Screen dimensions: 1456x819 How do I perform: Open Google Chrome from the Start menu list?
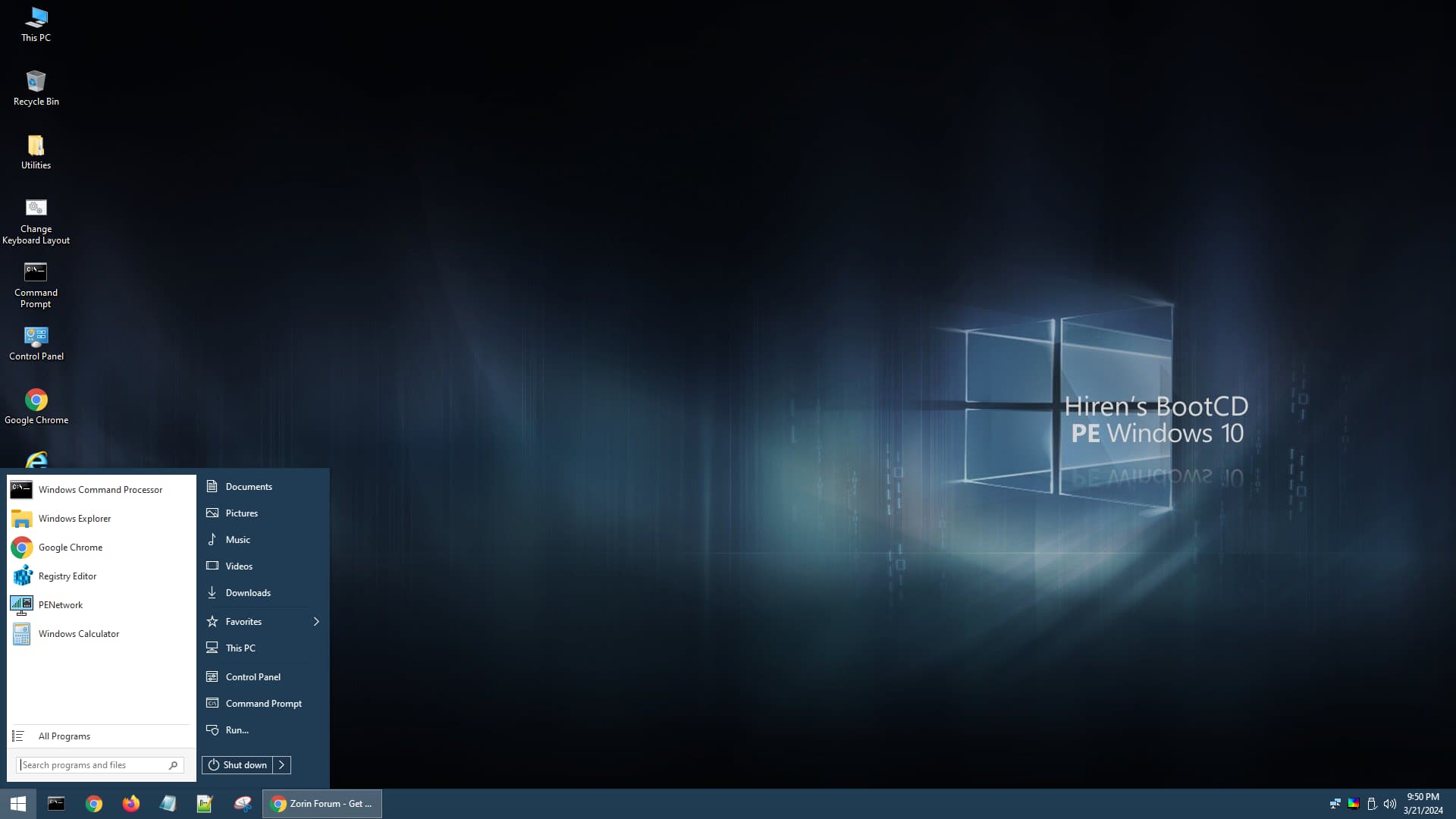pyautogui.click(x=101, y=548)
